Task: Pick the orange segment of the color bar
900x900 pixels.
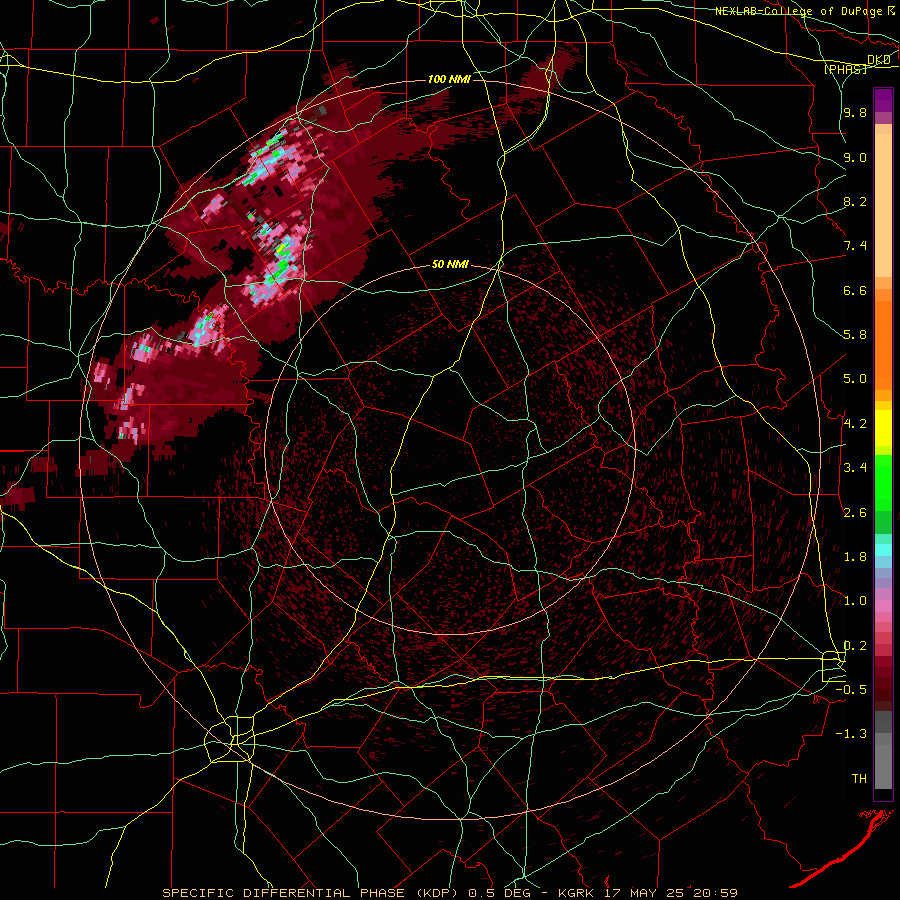Action: point(883,344)
